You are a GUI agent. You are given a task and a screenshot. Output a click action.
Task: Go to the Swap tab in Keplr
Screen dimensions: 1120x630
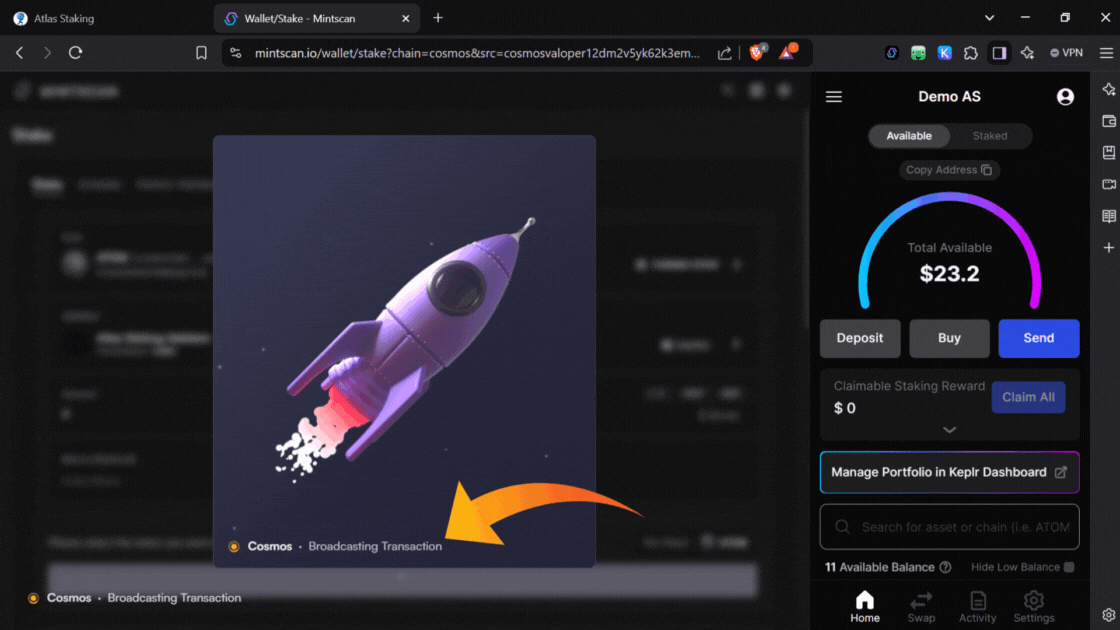921,606
